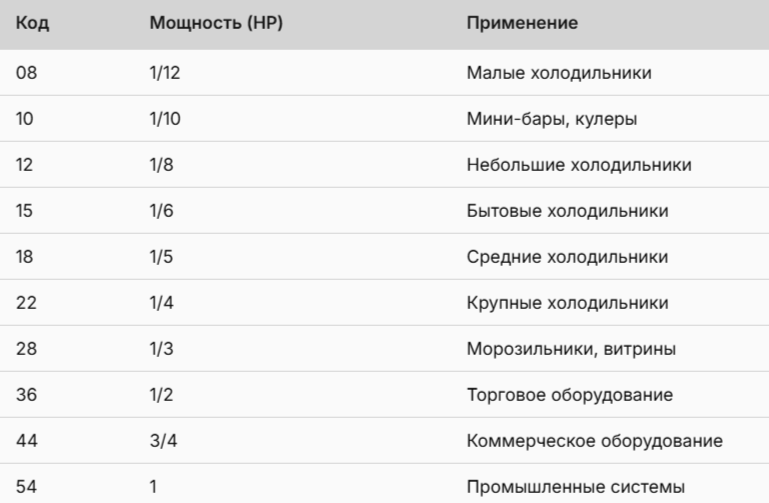Click the "Применение" column header
769x503 pixels.
pos(524,24)
